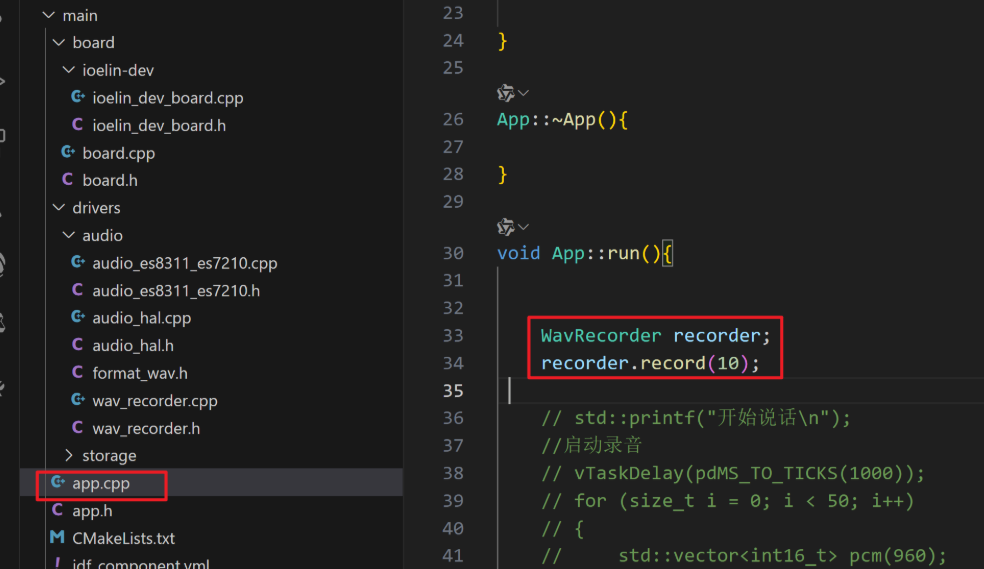
Task: Click 'App::~App(){' destructor line
Action: (x=562, y=120)
